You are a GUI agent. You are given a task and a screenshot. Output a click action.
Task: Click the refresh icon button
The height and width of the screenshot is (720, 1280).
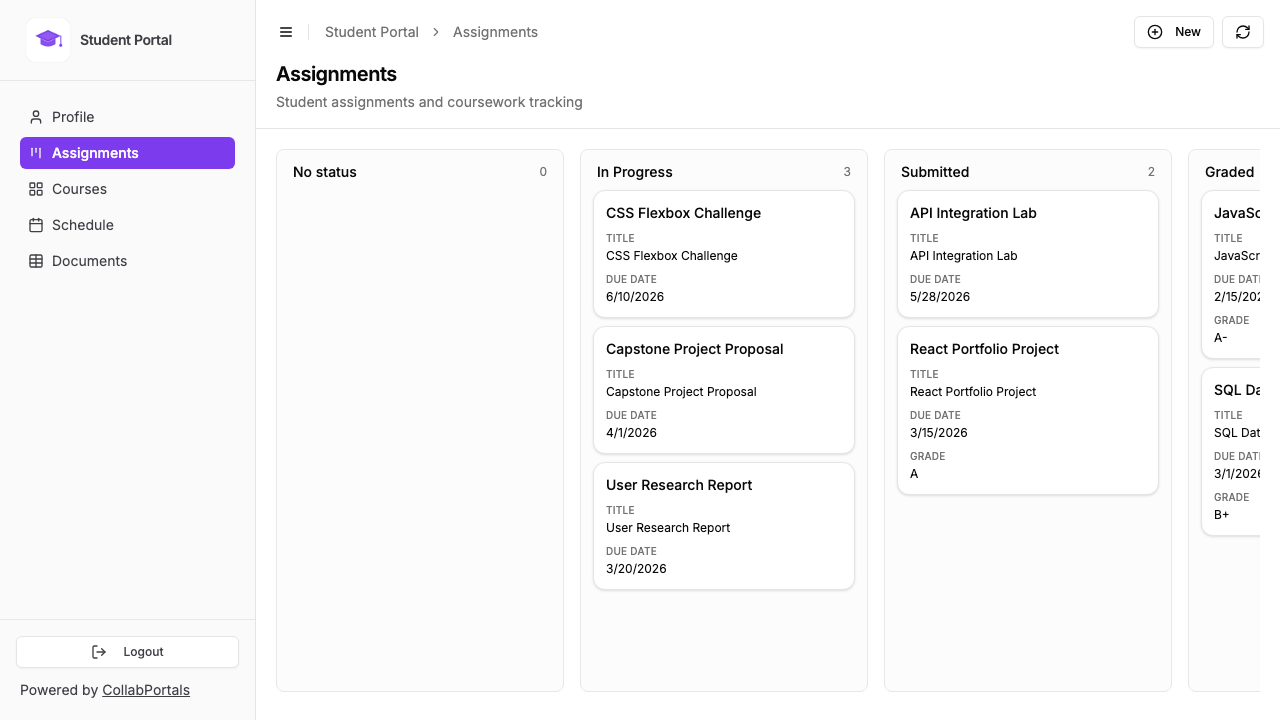[1243, 32]
